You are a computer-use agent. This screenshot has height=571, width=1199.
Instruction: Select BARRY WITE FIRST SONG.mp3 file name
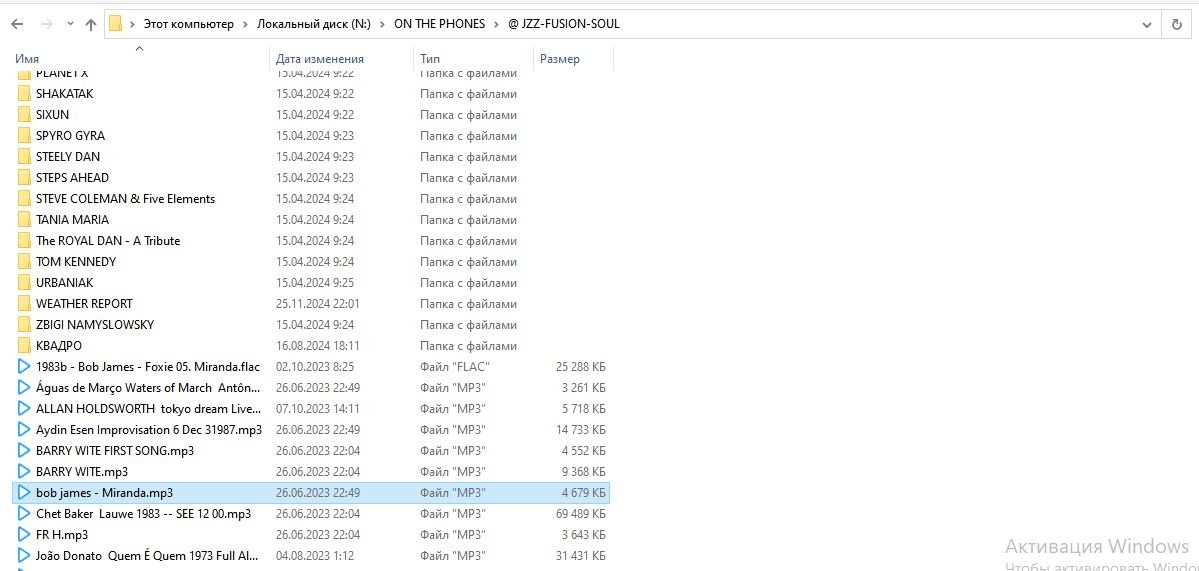(x=115, y=451)
